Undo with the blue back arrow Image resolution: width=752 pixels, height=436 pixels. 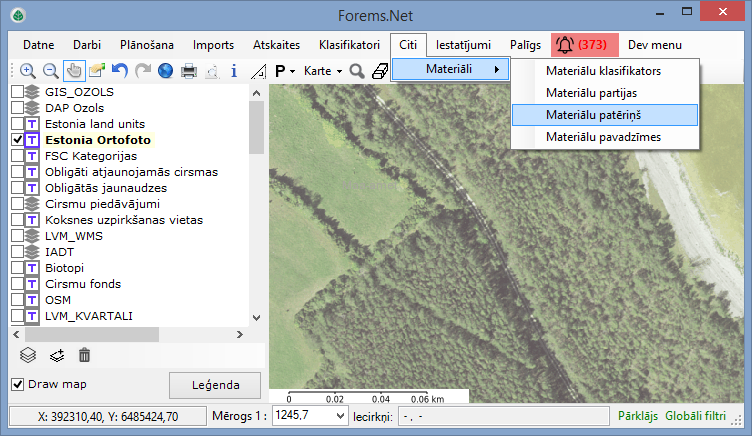(x=119, y=71)
